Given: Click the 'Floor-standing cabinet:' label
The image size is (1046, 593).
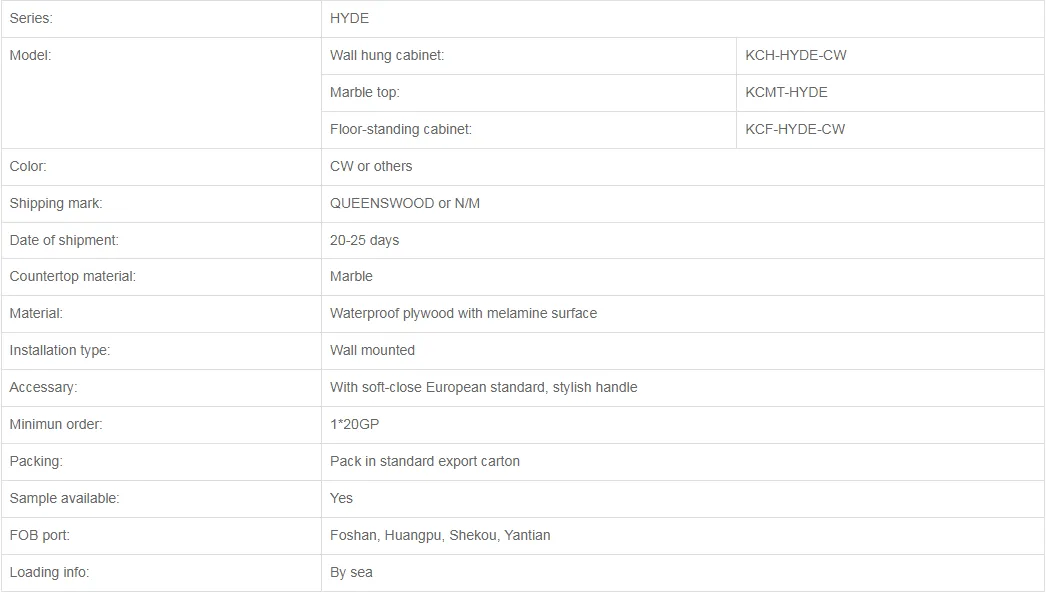Looking at the screenshot, I should 400,129.
